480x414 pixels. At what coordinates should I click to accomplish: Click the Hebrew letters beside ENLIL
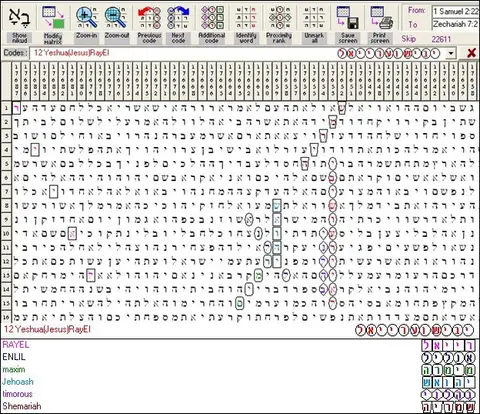point(448,358)
